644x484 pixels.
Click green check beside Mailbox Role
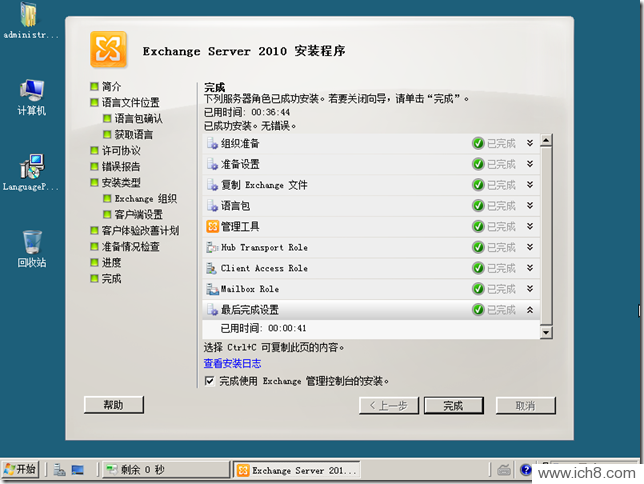point(478,289)
